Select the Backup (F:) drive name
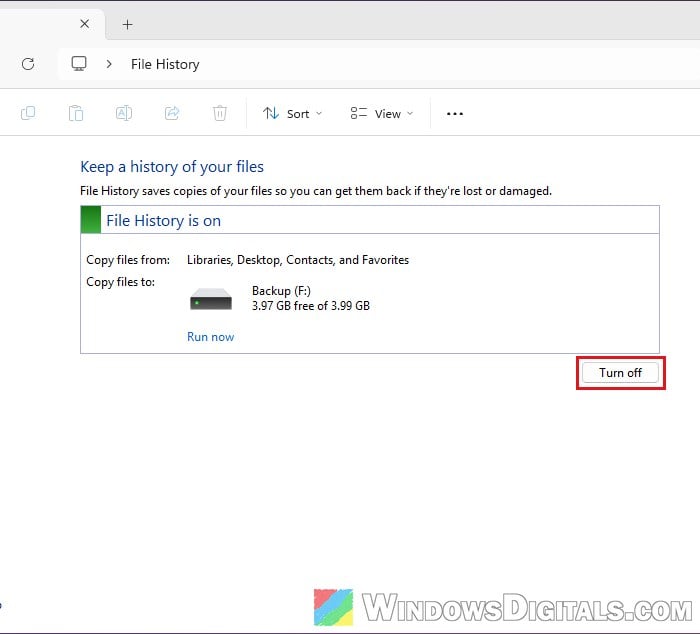This screenshot has height=634, width=700. [281, 291]
